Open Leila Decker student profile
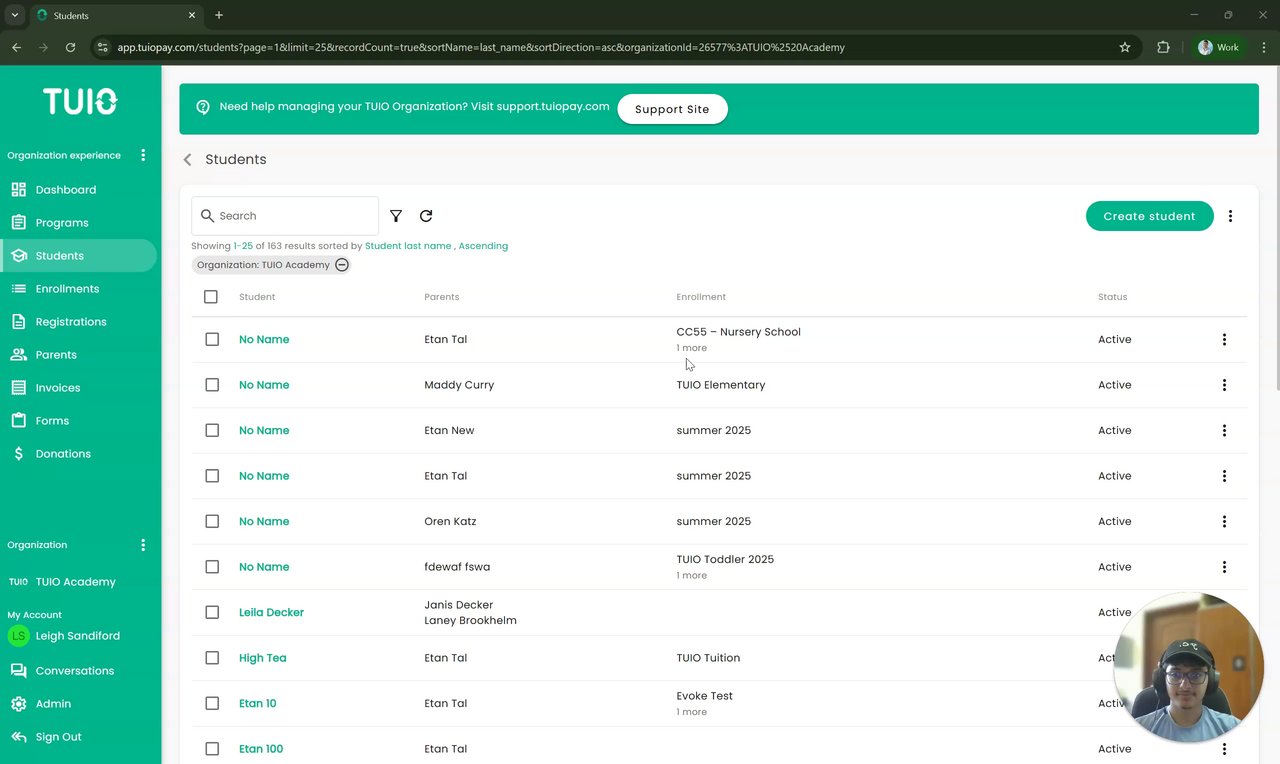 [x=271, y=613]
